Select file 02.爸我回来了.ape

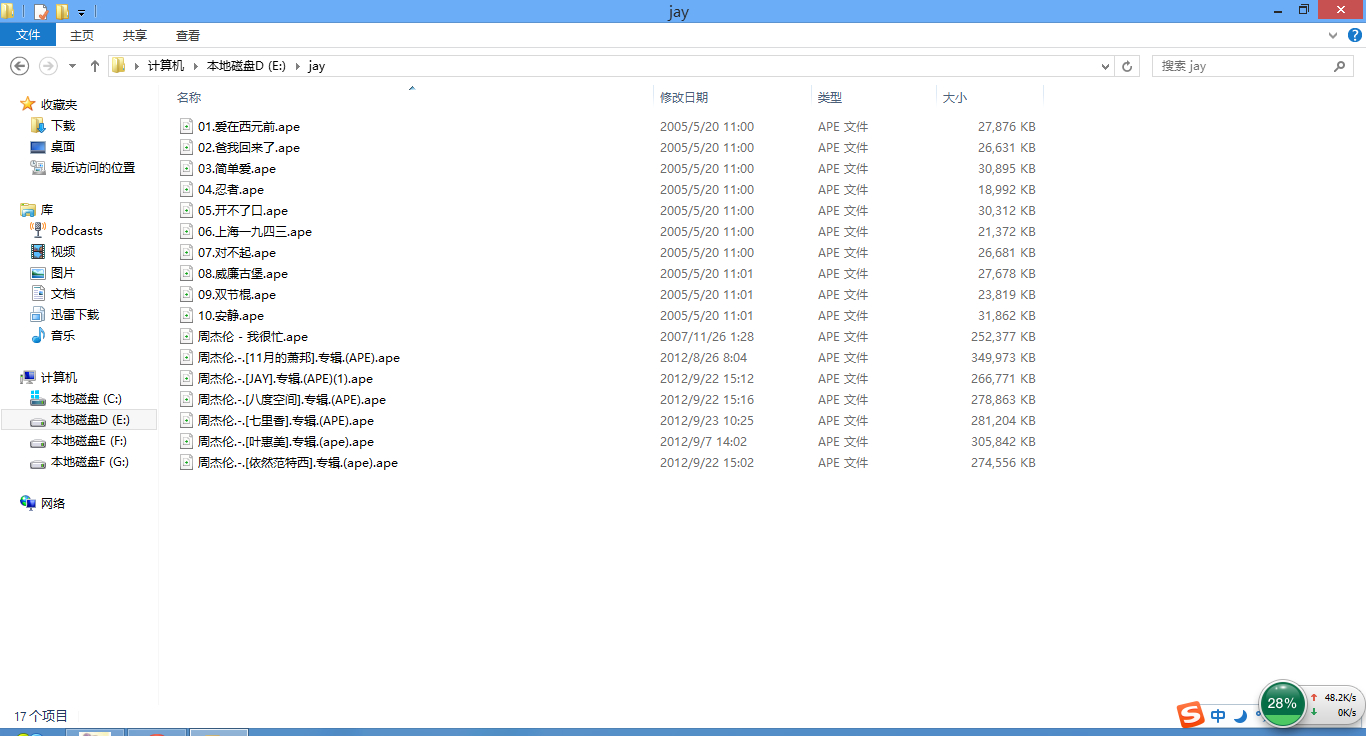coord(249,148)
